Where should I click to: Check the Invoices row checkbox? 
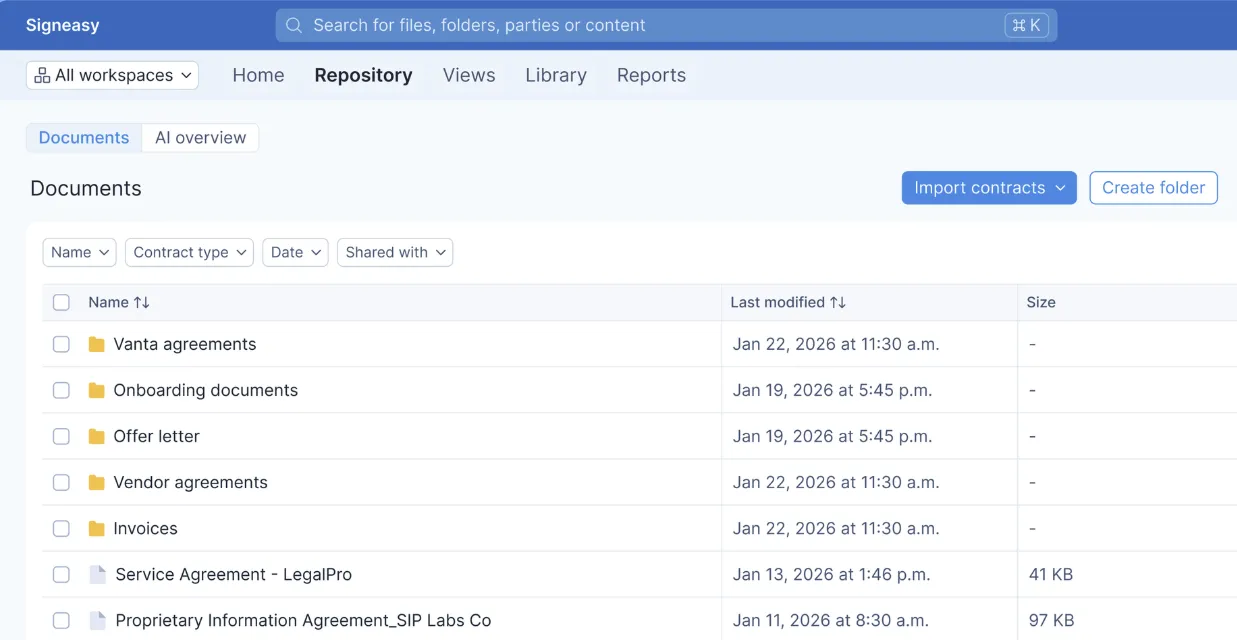[x=61, y=528]
